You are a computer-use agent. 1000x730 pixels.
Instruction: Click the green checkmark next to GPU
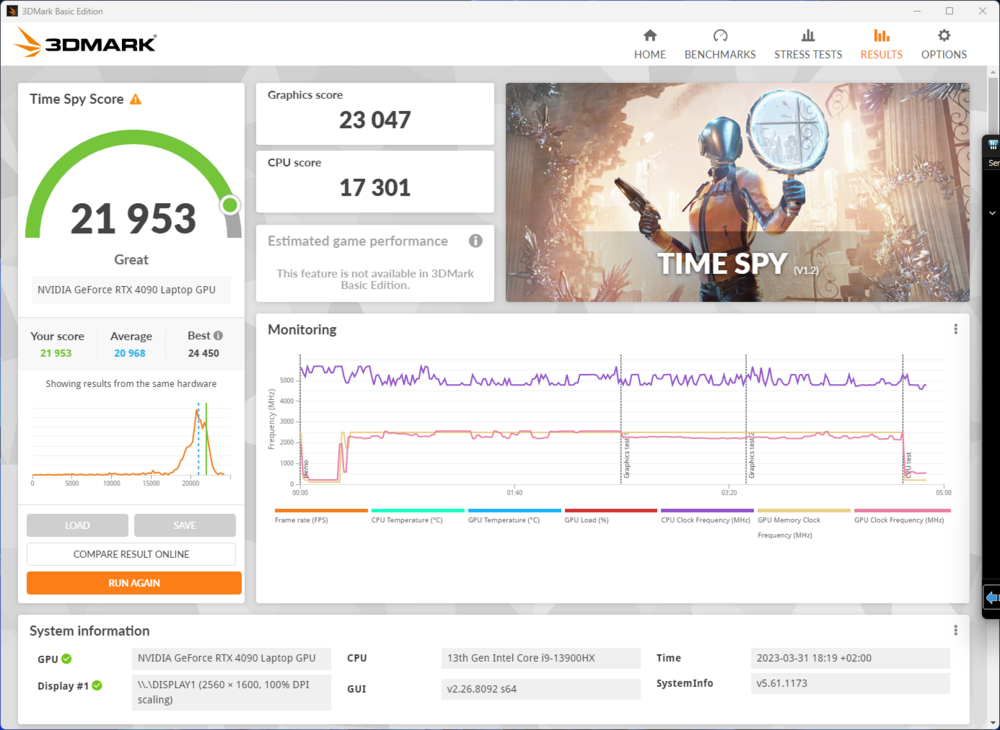click(67, 659)
